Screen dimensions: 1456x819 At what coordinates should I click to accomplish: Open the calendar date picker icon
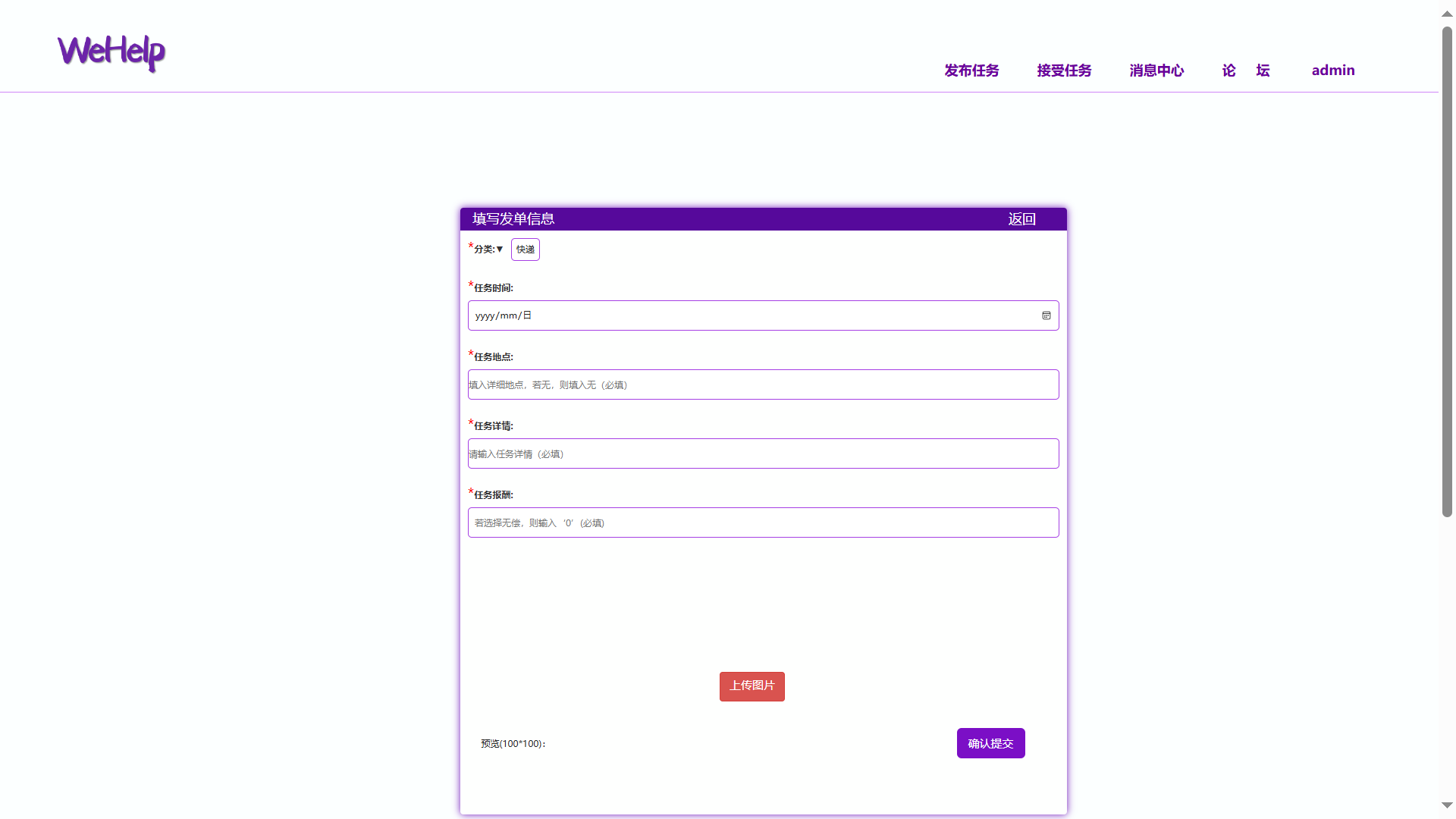tap(1046, 315)
